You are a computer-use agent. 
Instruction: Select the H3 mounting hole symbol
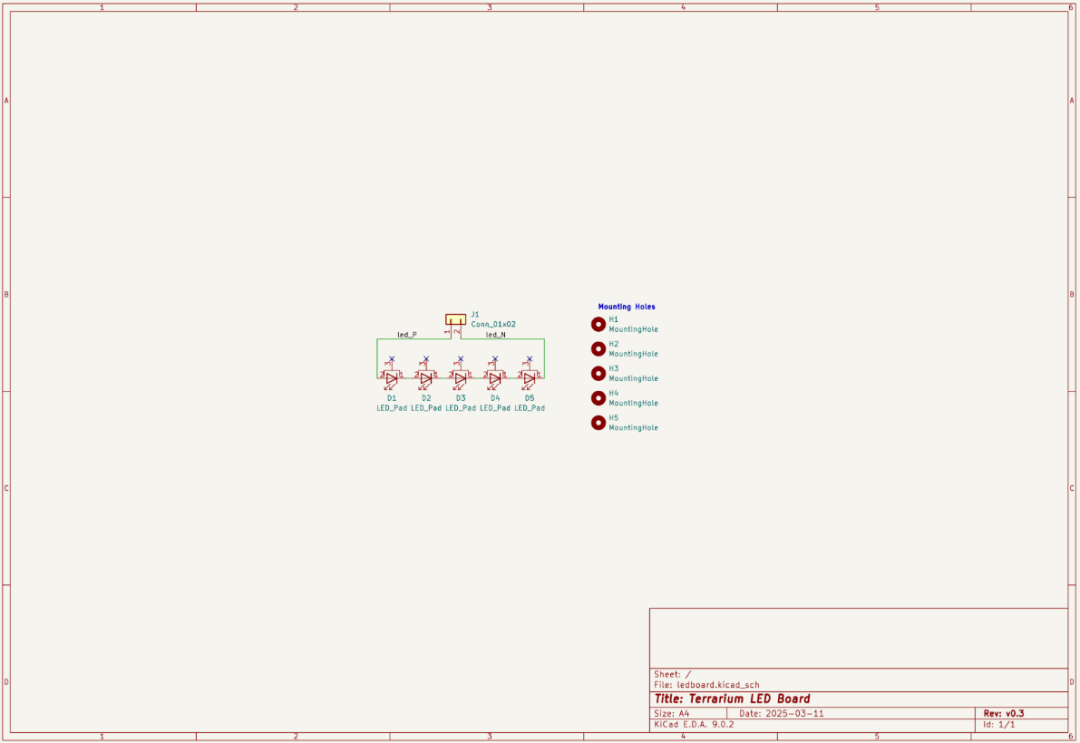click(598, 373)
